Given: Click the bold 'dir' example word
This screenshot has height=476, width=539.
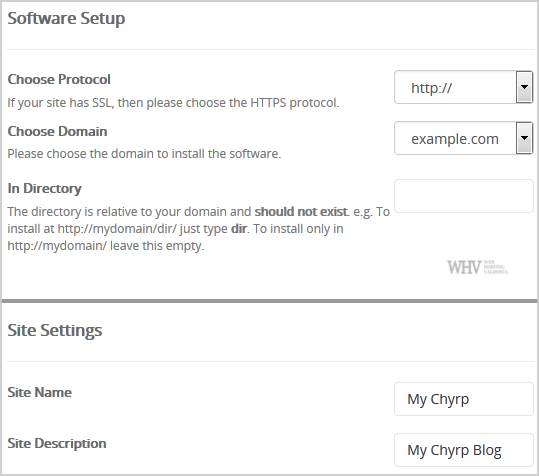Looking at the screenshot, I should 239,229.
